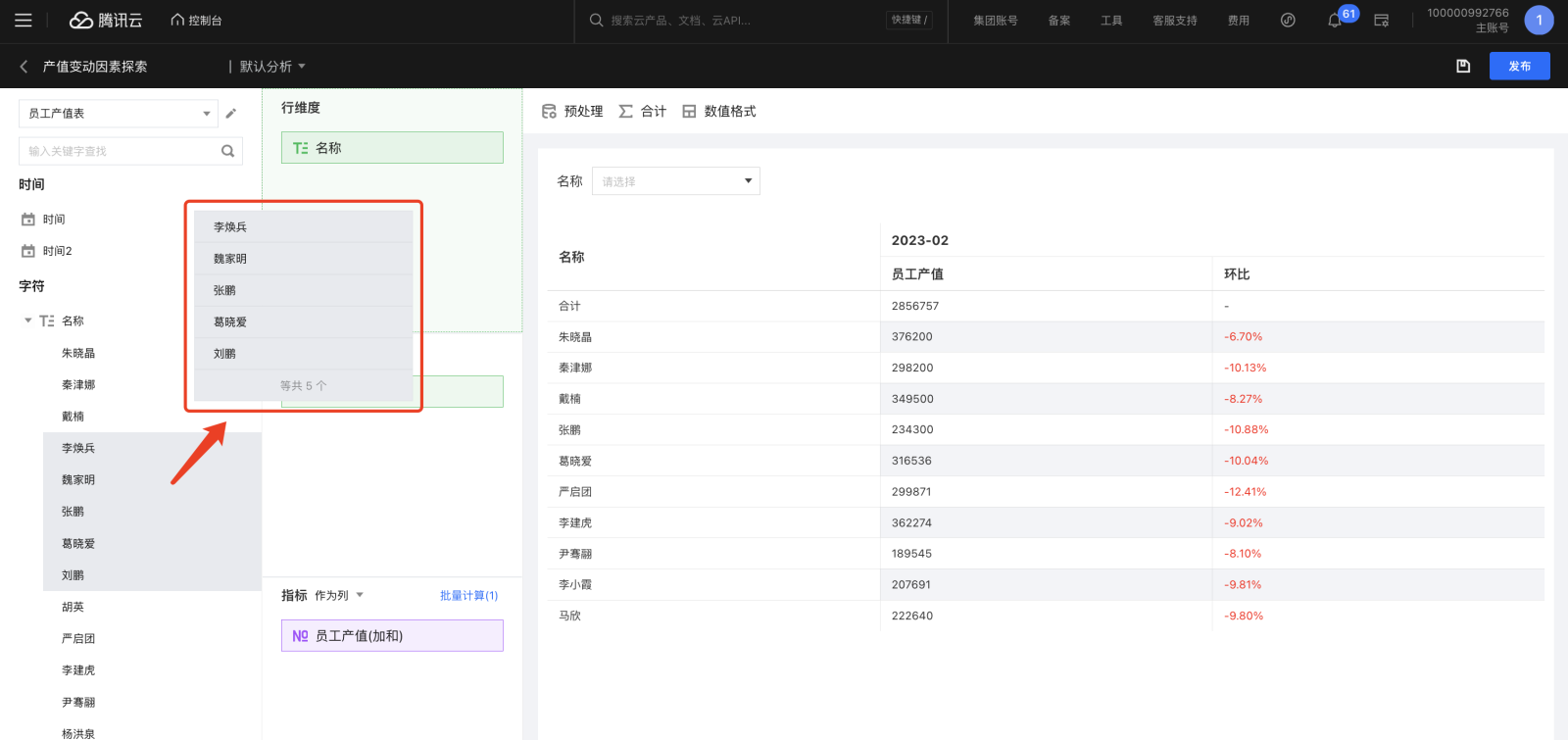Viewport: 1568px width, 740px height.
Task: Click the 名称 row dimension chip
Action: (392, 148)
